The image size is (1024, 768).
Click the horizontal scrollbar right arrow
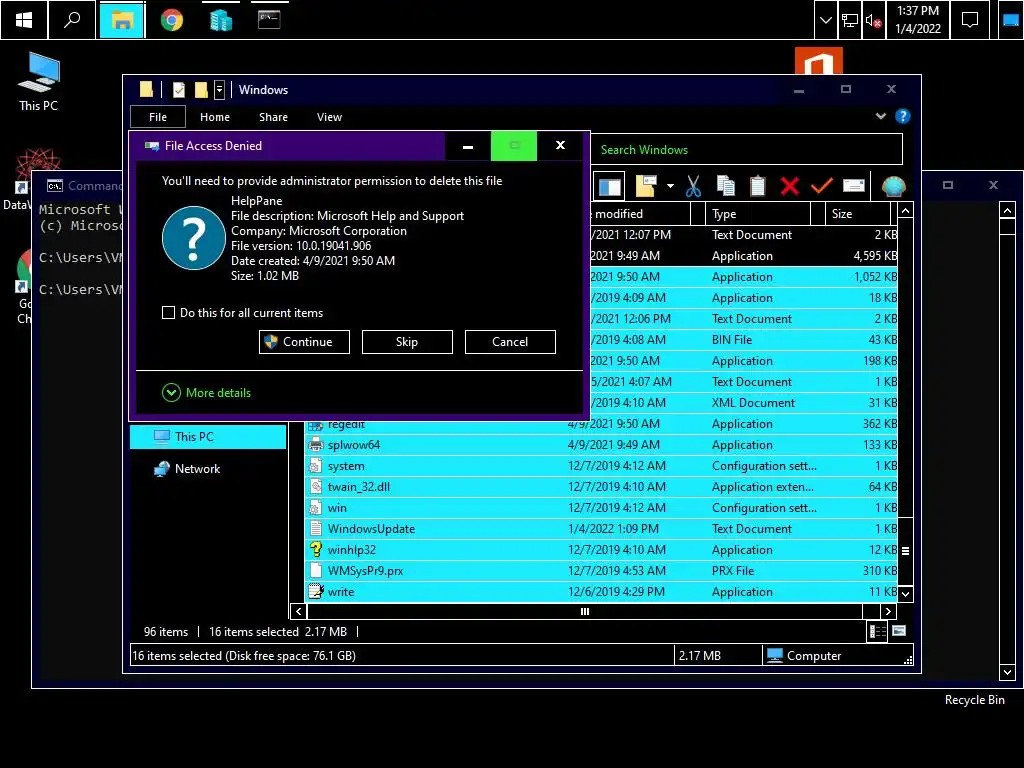(888, 611)
